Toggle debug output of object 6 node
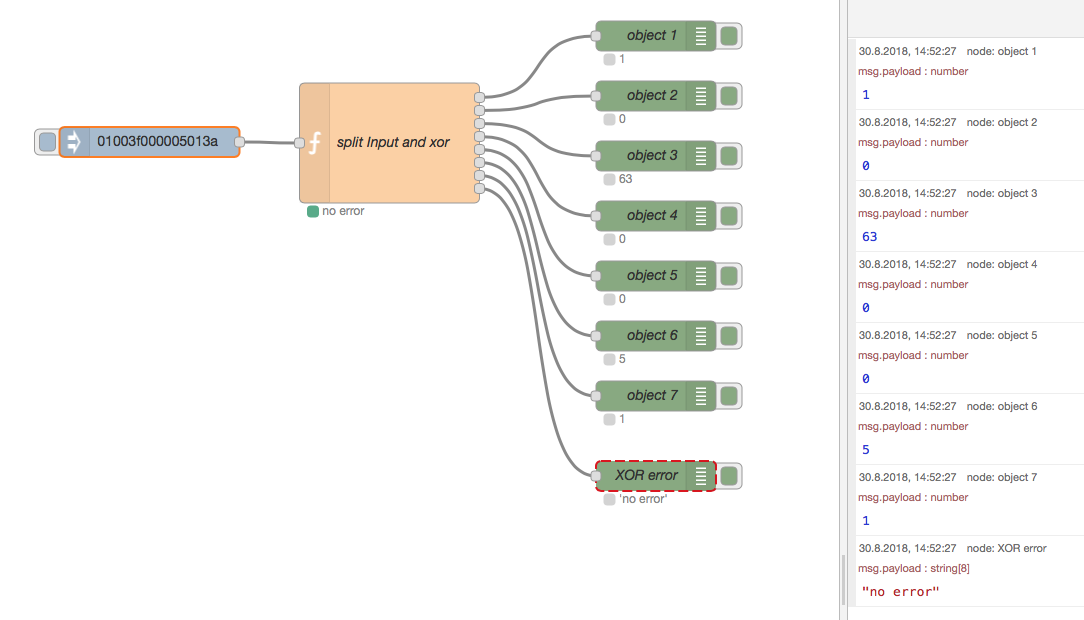Image resolution: width=1084 pixels, height=620 pixels. [729, 337]
